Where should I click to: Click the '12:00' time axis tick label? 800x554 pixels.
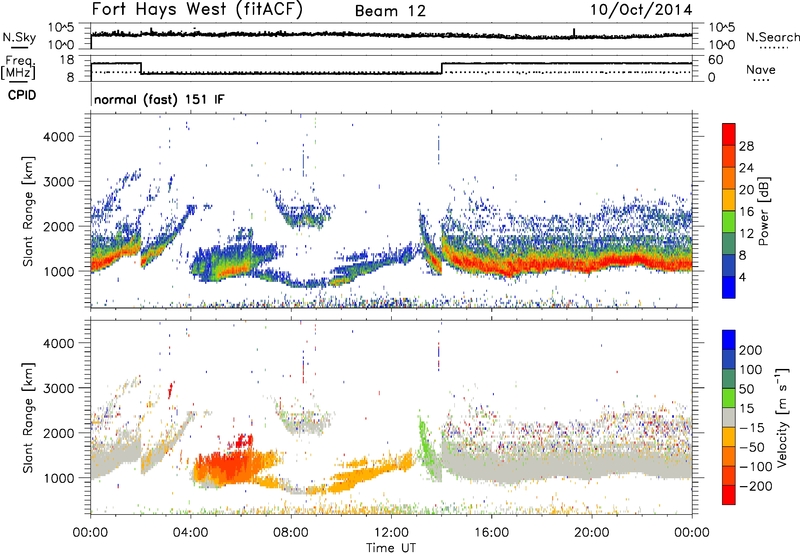click(391, 533)
